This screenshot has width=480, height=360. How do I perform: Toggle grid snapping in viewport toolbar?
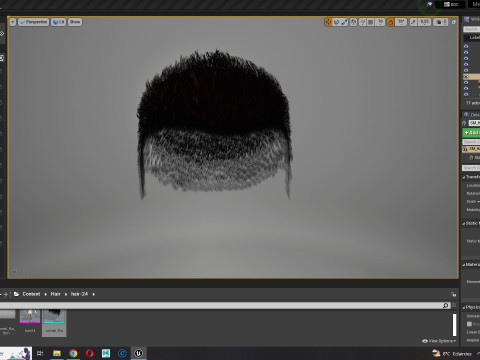[370, 22]
